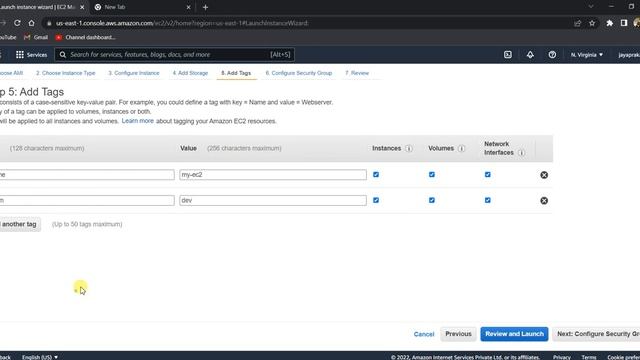The height and width of the screenshot is (360, 640).
Task: Remove the my-ec2 tag row
Action: (x=544, y=175)
